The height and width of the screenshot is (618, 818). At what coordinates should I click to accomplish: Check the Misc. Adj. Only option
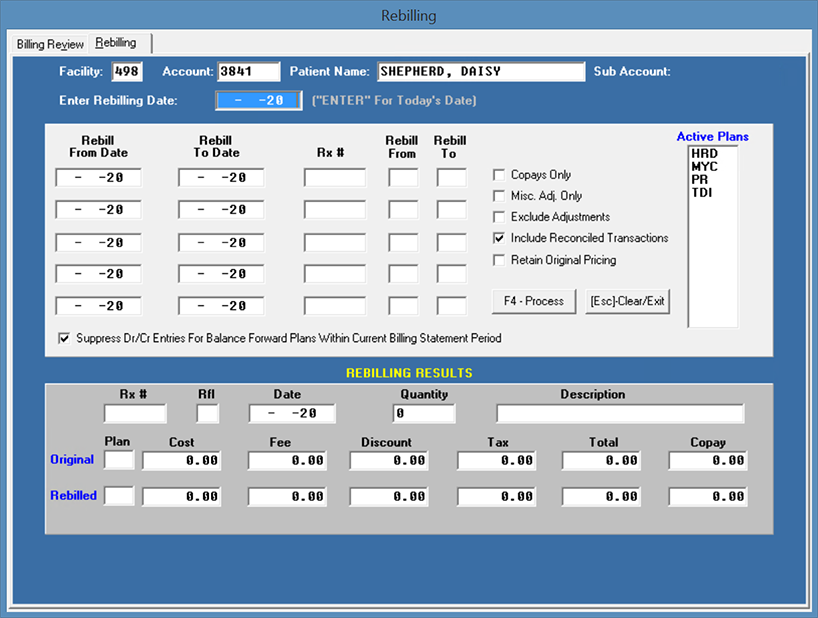500,196
